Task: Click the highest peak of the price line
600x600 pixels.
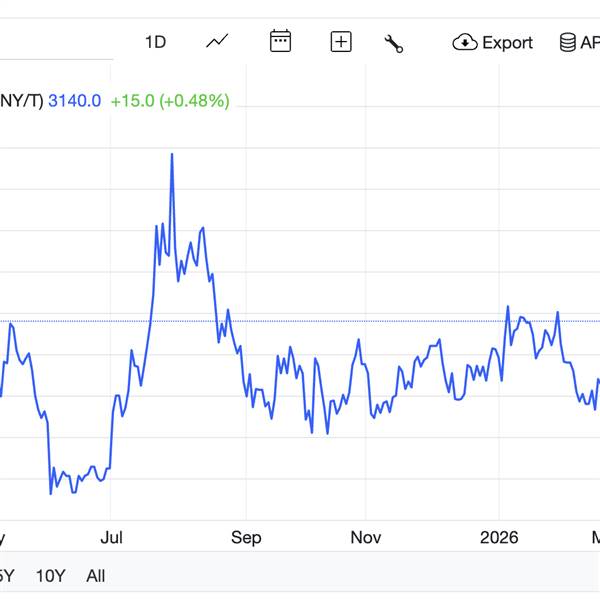Action: tap(172, 155)
